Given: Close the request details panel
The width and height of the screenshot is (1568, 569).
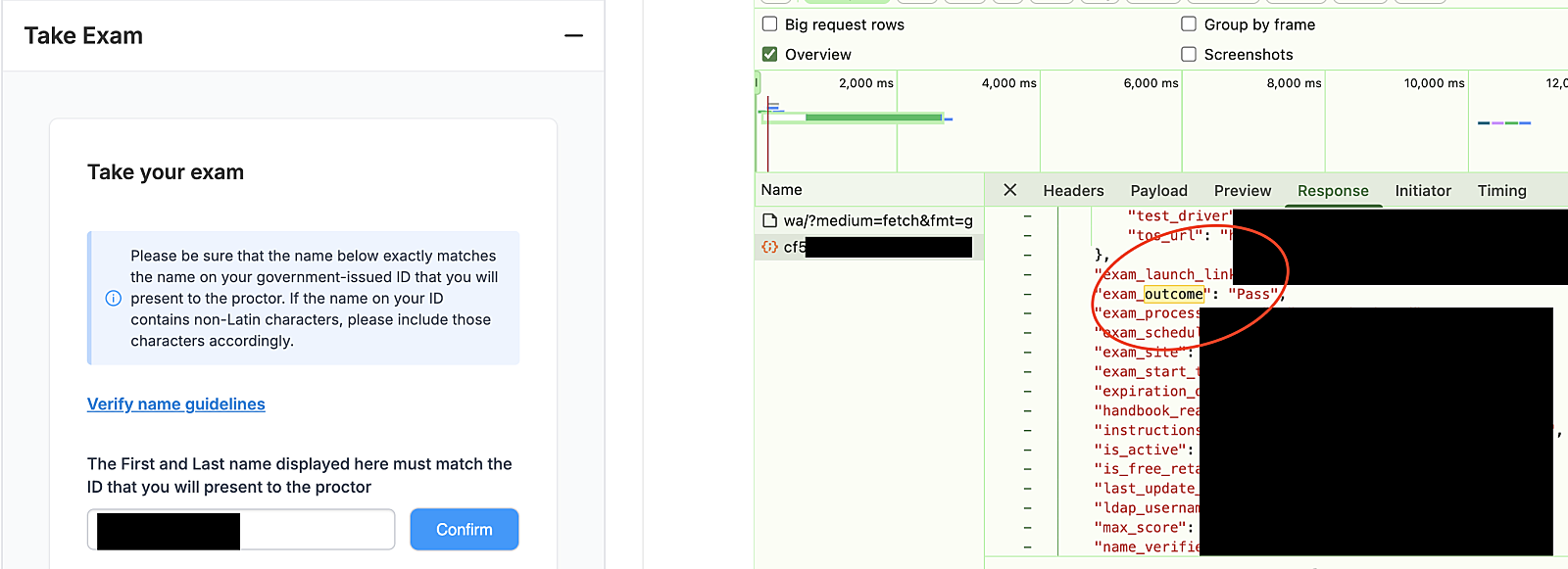Looking at the screenshot, I should click(1010, 190).
